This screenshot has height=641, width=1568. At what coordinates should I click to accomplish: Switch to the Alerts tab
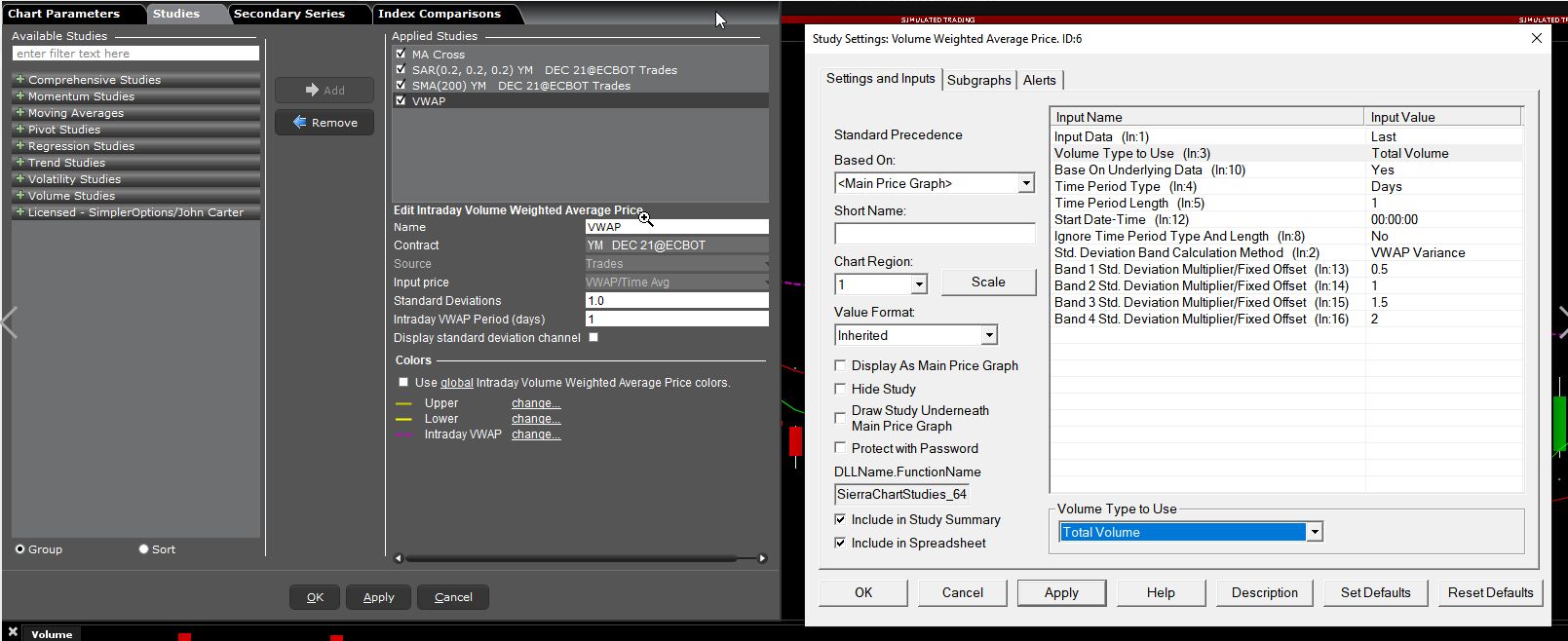(1040, 80)
